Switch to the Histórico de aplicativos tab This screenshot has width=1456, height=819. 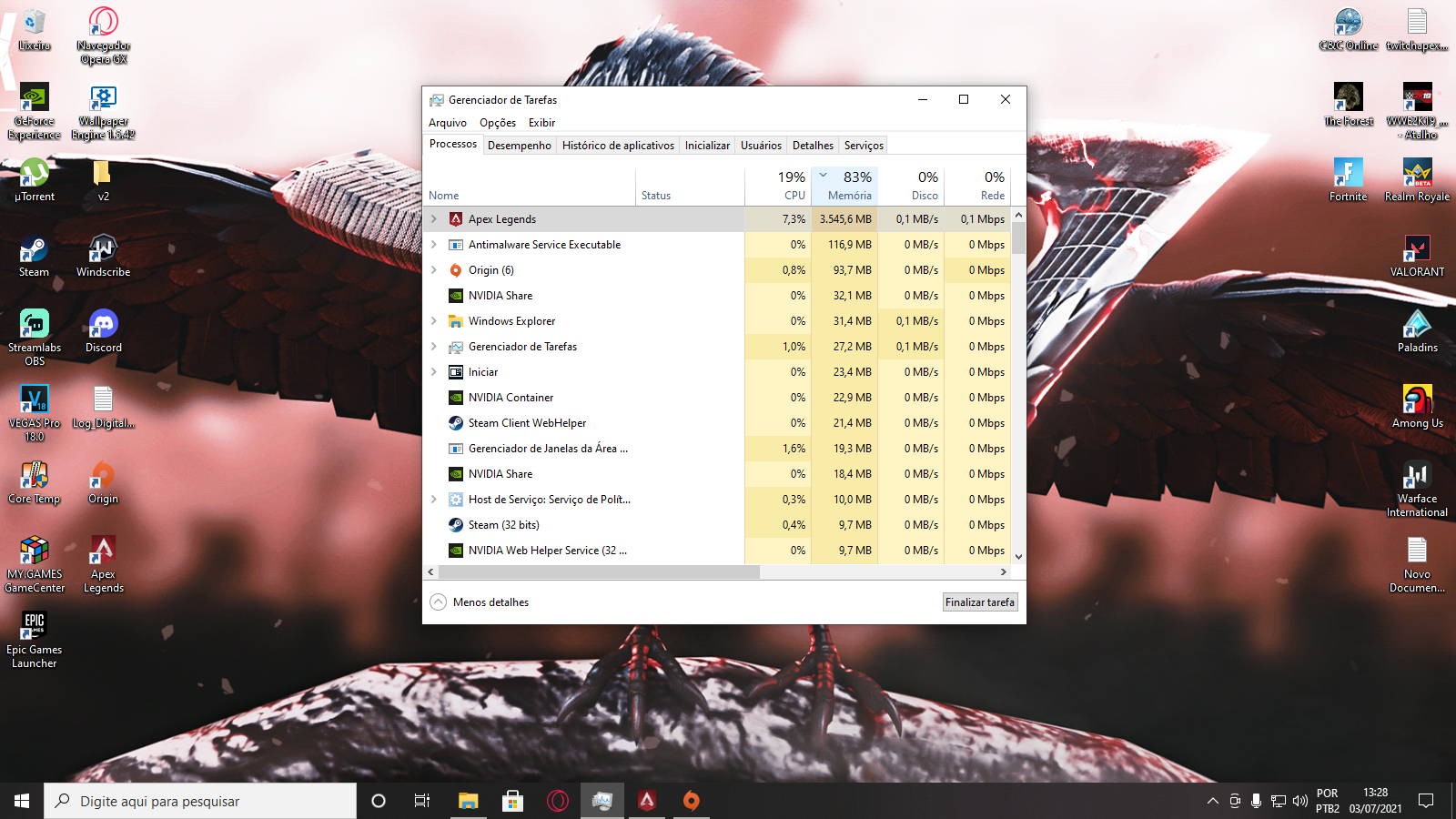tap(618, 146)
